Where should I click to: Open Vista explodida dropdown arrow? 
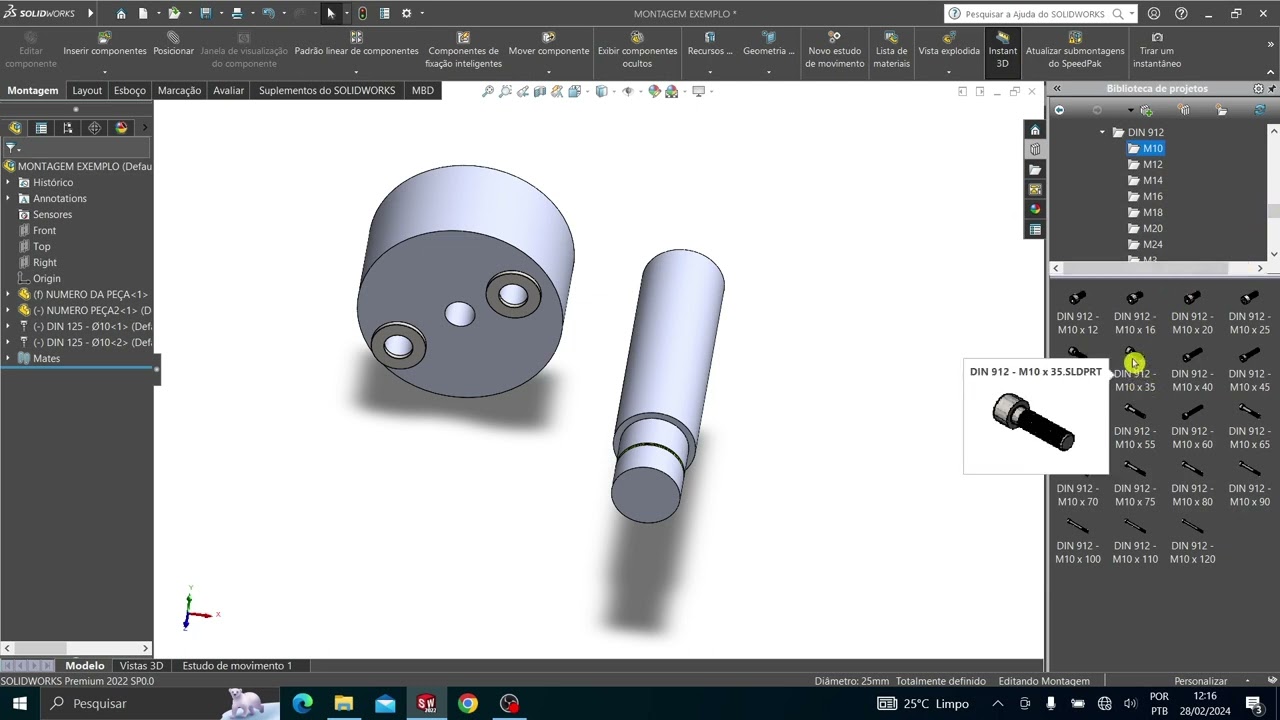(948, 72)
